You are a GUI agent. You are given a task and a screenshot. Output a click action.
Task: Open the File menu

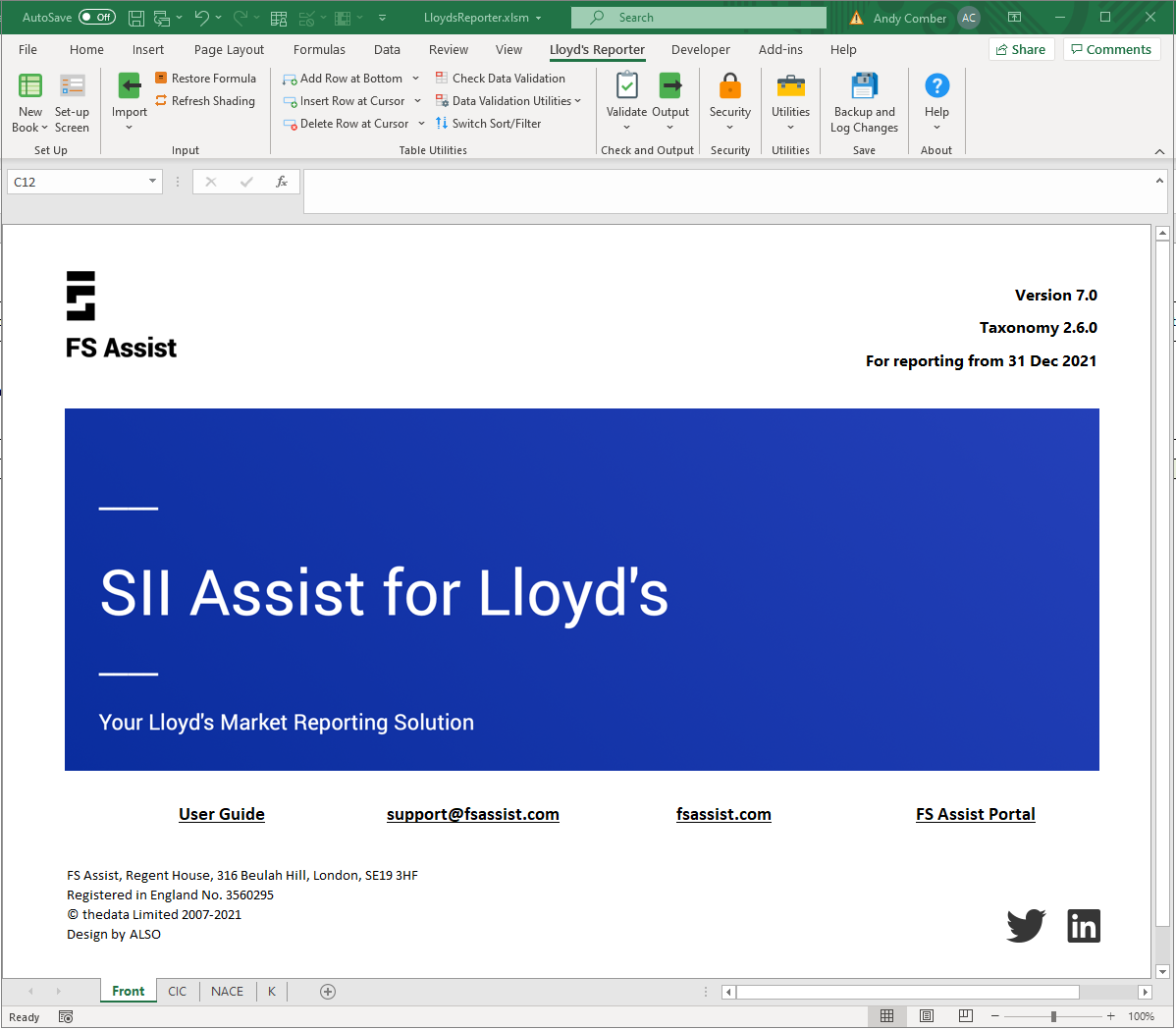point(27,49)
